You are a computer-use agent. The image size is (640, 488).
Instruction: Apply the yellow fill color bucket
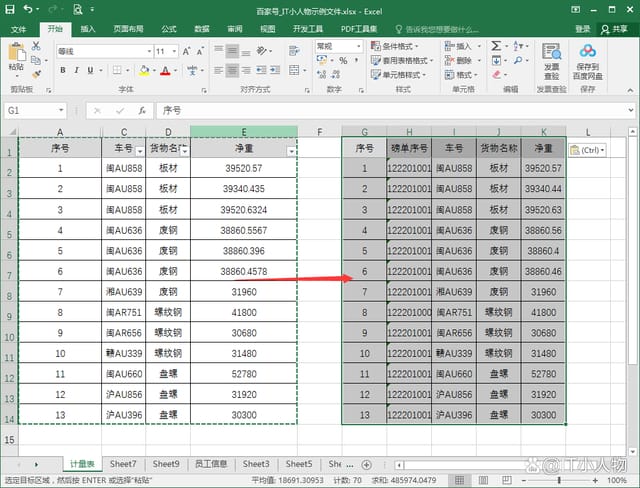pos(144,70)
